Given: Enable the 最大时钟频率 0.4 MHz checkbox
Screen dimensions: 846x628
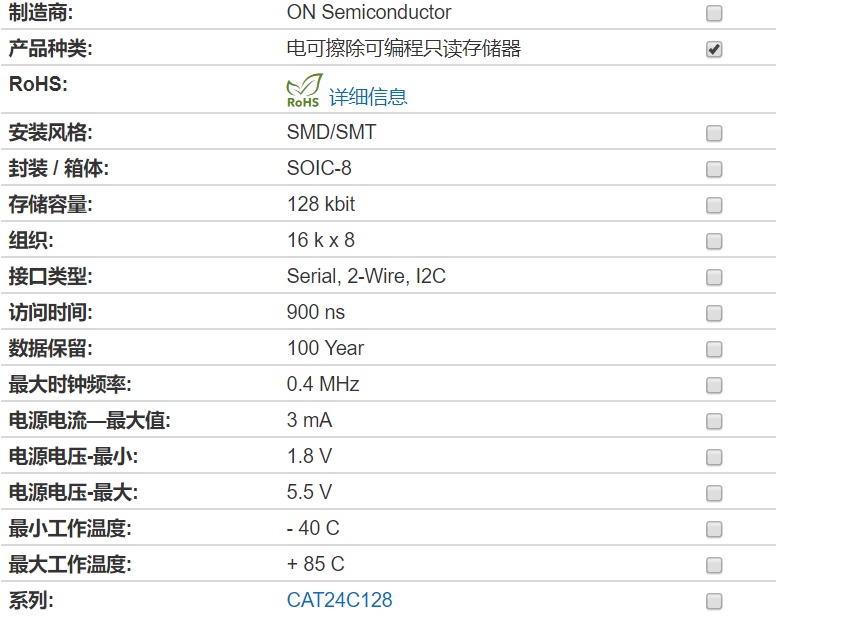Looking at the screenshot, I should click(x=714, y=385).
